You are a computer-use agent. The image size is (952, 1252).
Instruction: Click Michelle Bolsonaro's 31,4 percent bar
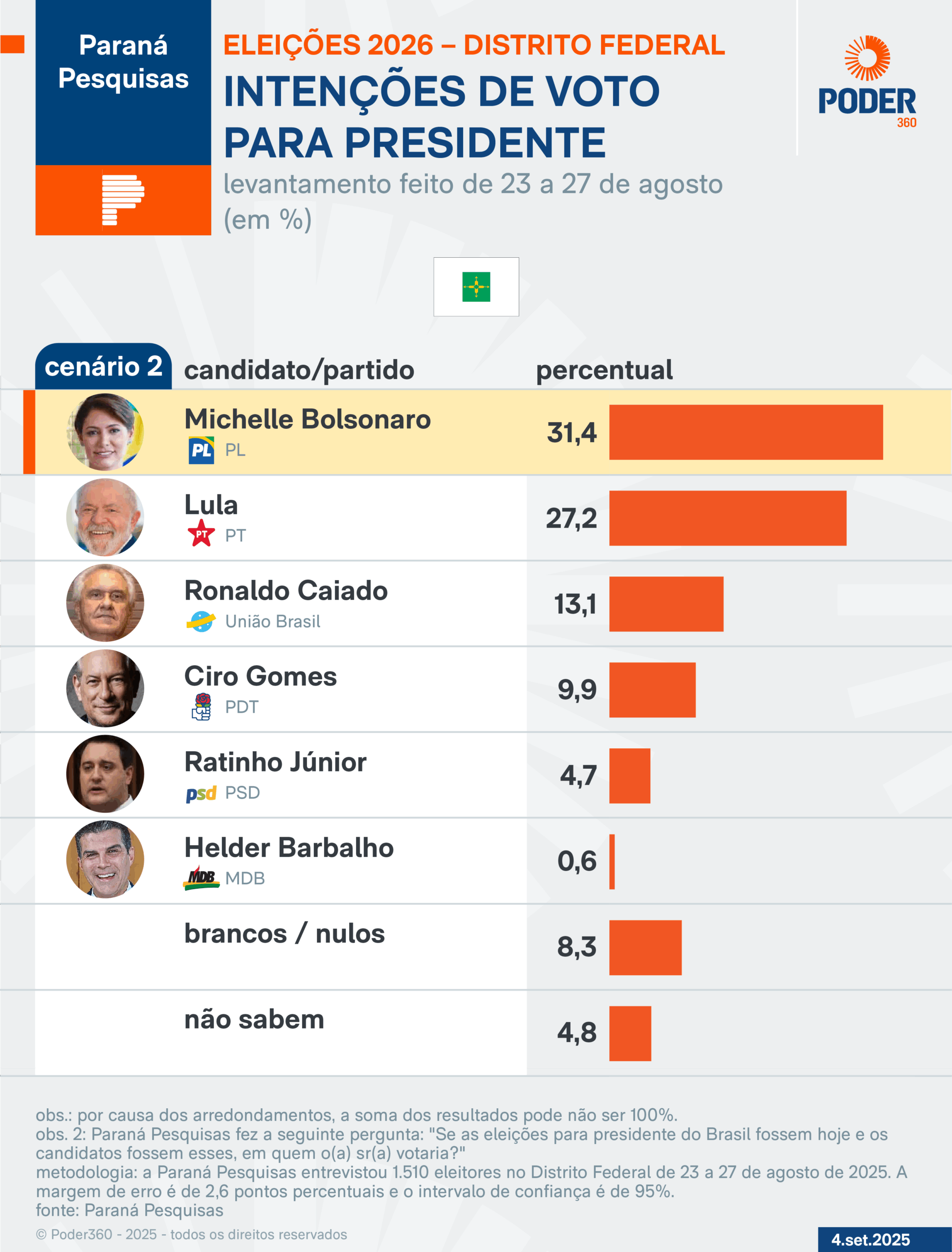point(746,432)
